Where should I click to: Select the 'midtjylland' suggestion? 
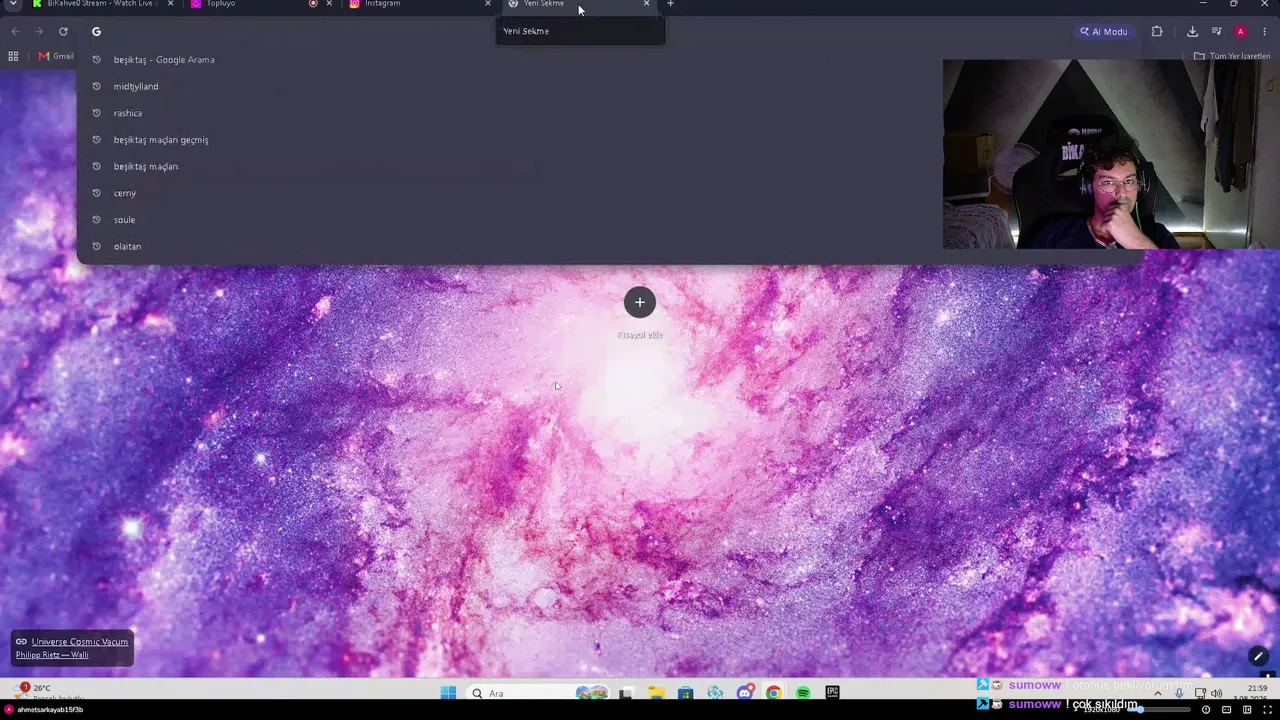pyautogui.click(x=609, y=87)
